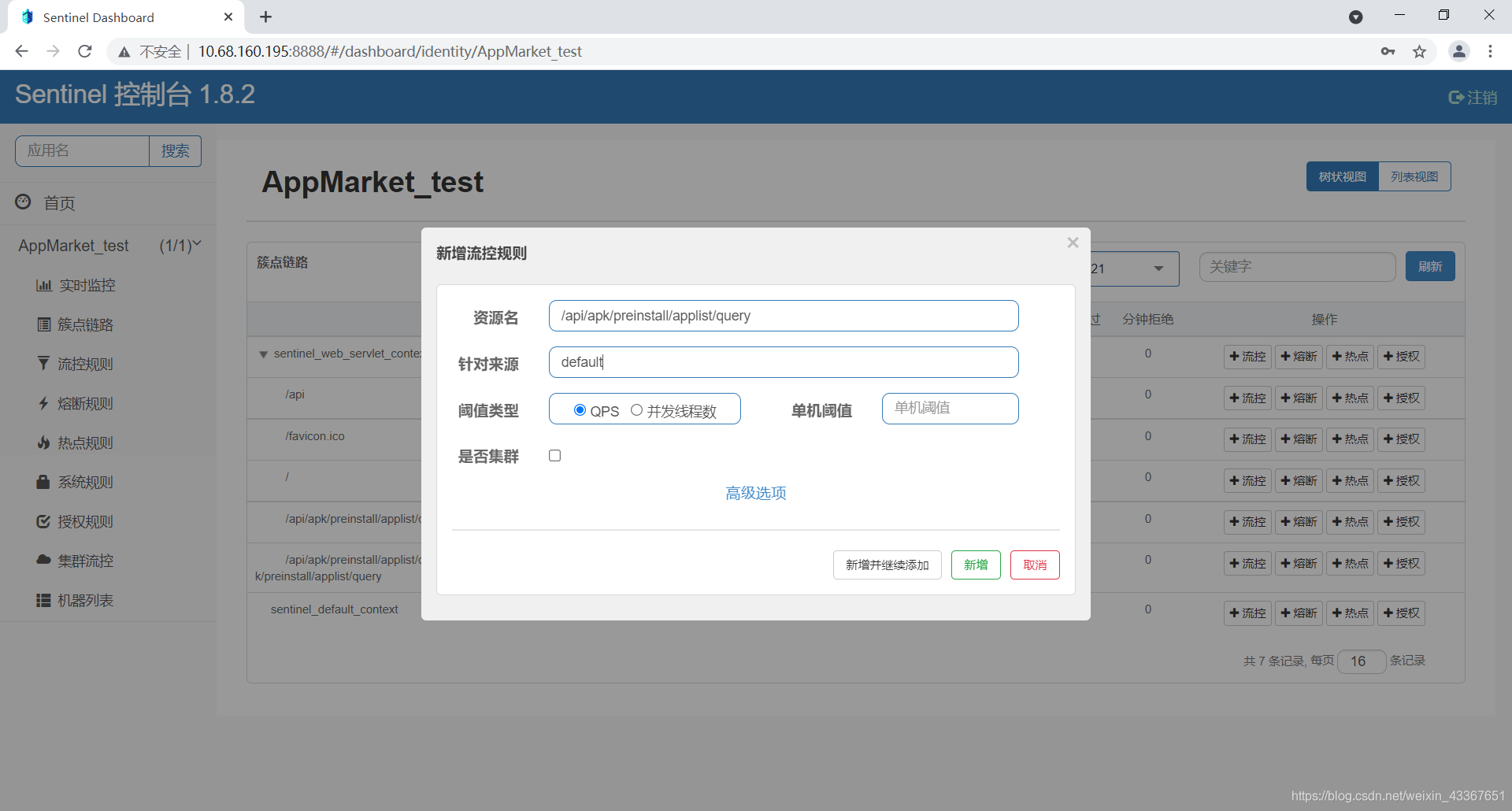Select the QPS radio button
Screen dimensions: 1512x811
[580, 410]
